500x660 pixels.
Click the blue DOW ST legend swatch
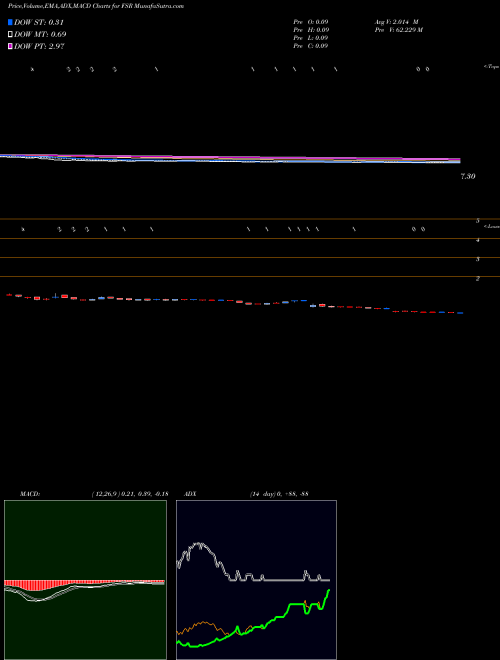point(10,22)
